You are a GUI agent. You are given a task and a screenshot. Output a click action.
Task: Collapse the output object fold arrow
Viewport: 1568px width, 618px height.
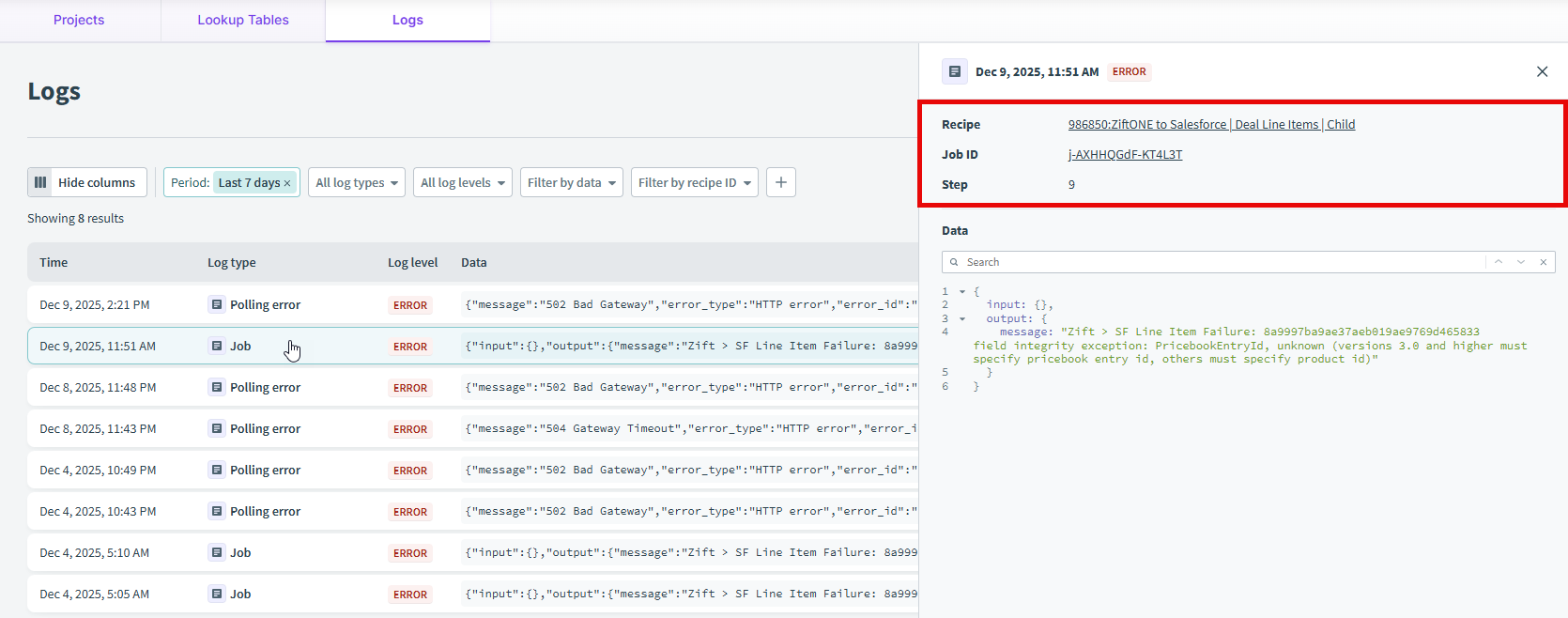click(962, 319)
